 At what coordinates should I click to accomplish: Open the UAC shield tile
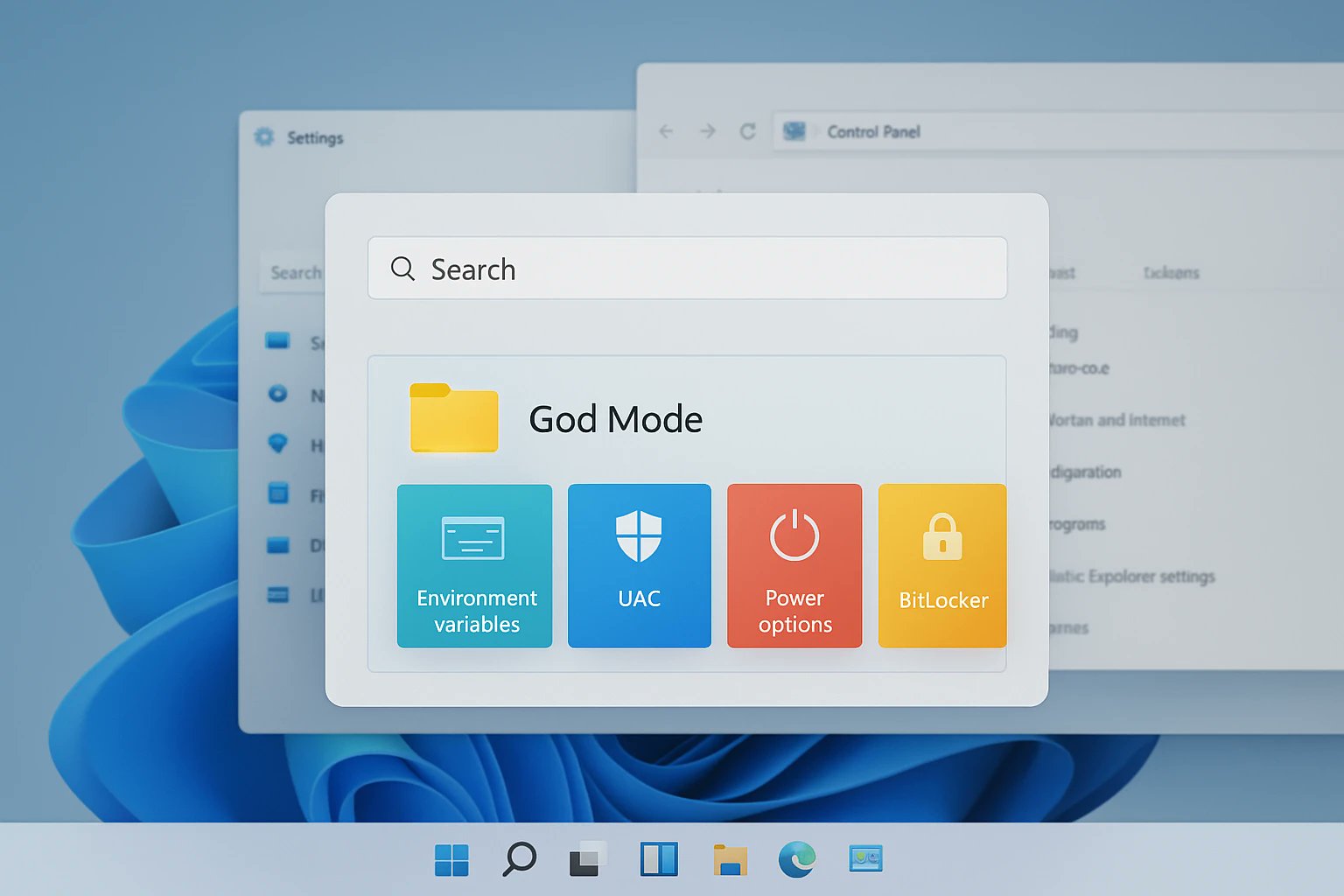pos(640,566)
